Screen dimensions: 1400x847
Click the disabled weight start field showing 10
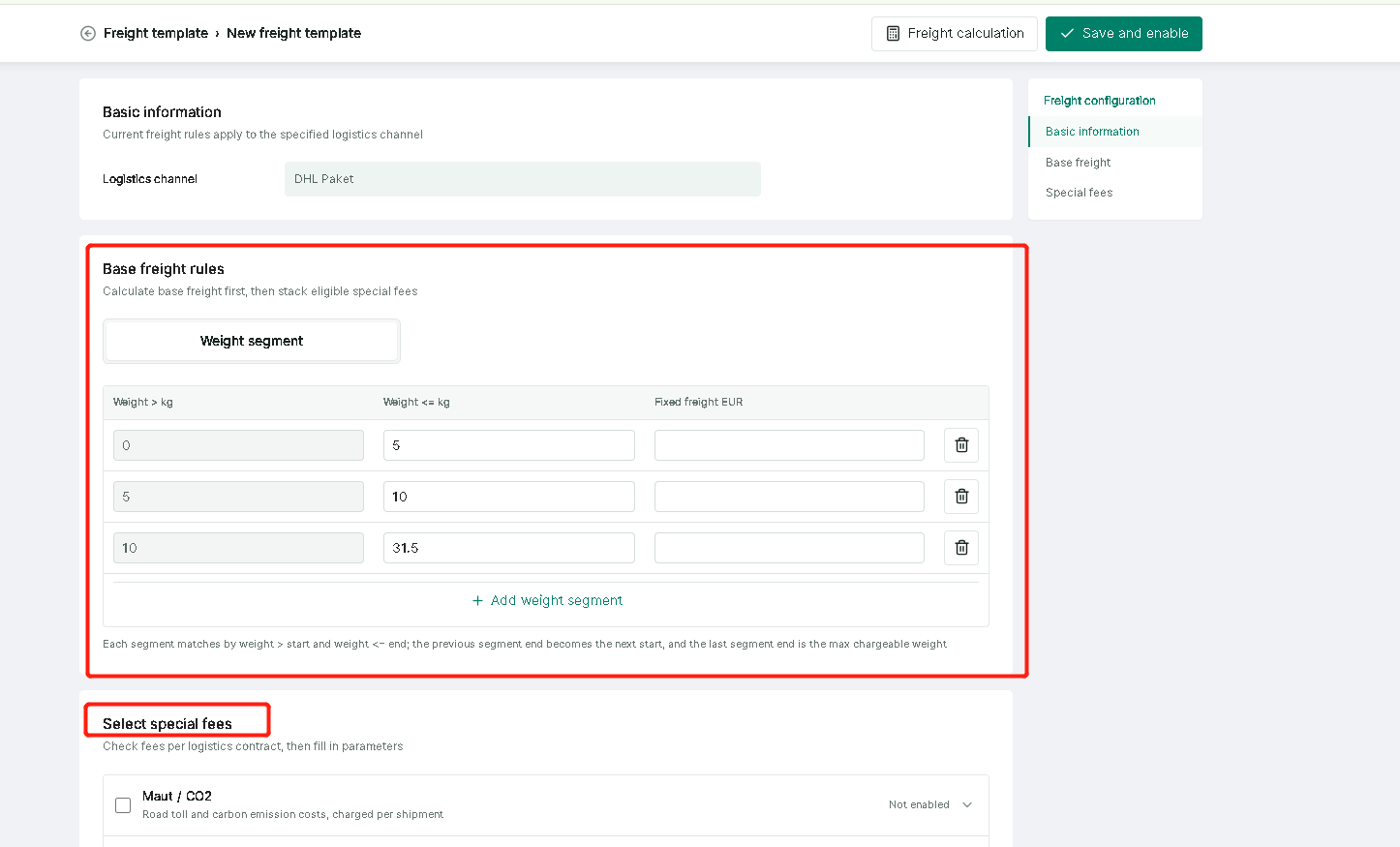pyautogui.click(x=238, y=548)
